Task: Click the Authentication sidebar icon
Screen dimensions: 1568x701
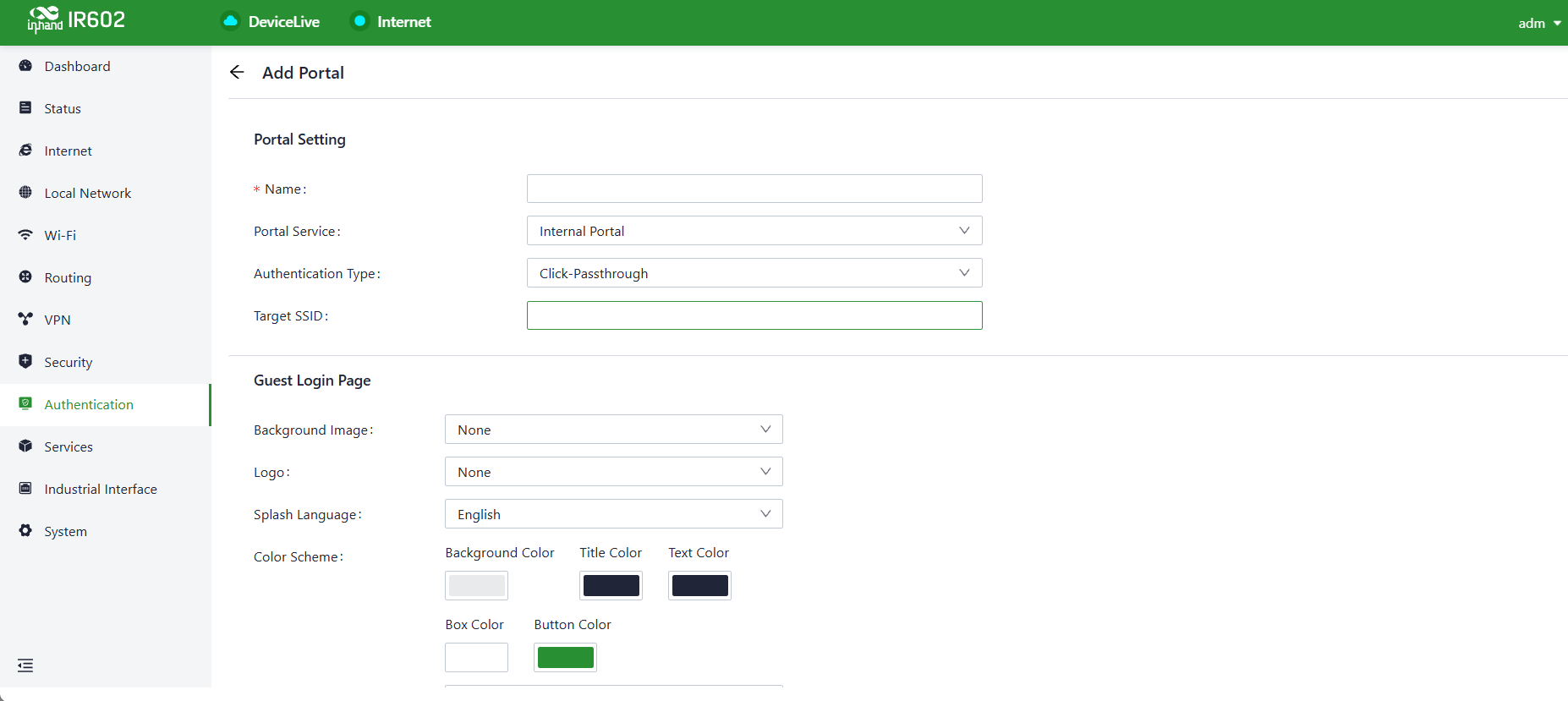Action: 25,404
